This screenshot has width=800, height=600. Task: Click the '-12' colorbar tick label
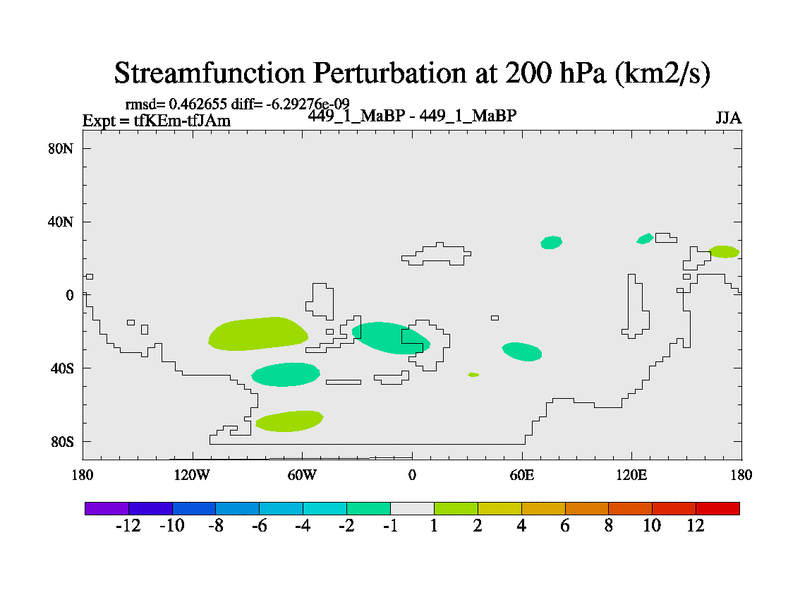point(128,526)
